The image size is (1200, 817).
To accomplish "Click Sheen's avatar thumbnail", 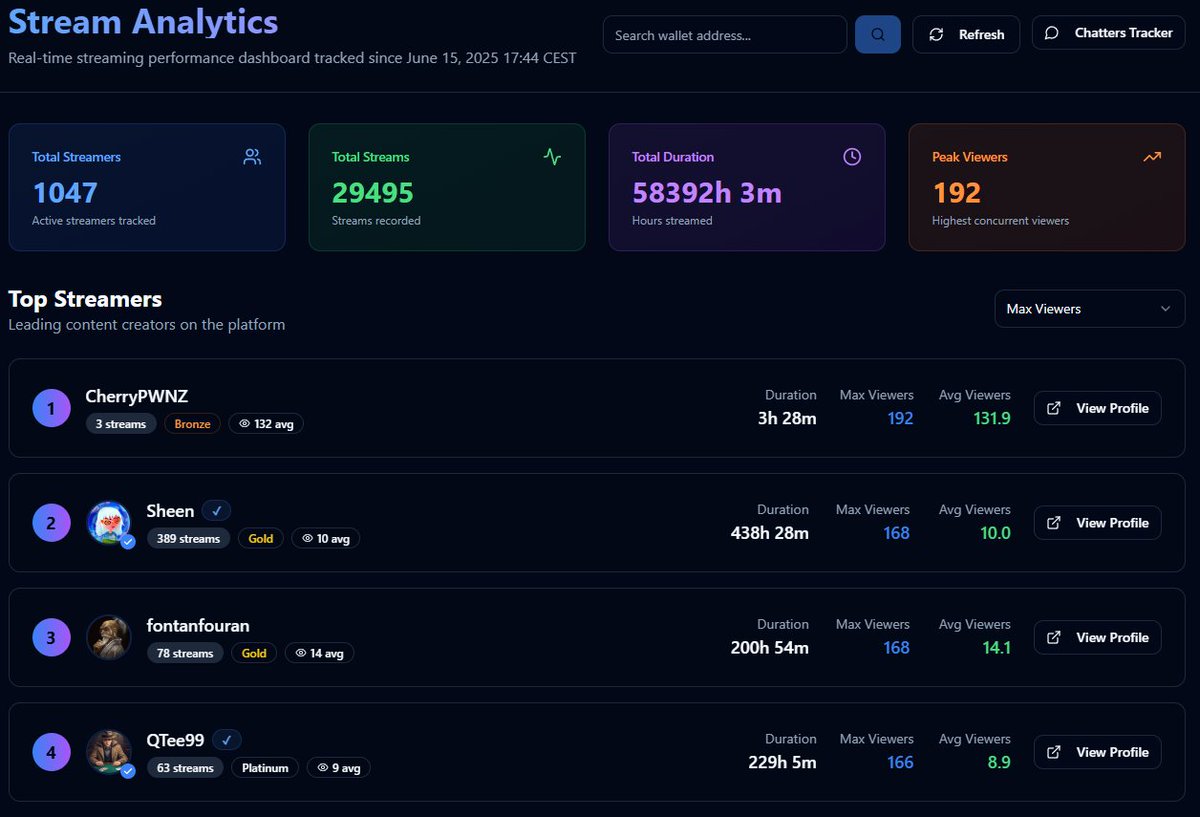I will (x=109, y=522).
